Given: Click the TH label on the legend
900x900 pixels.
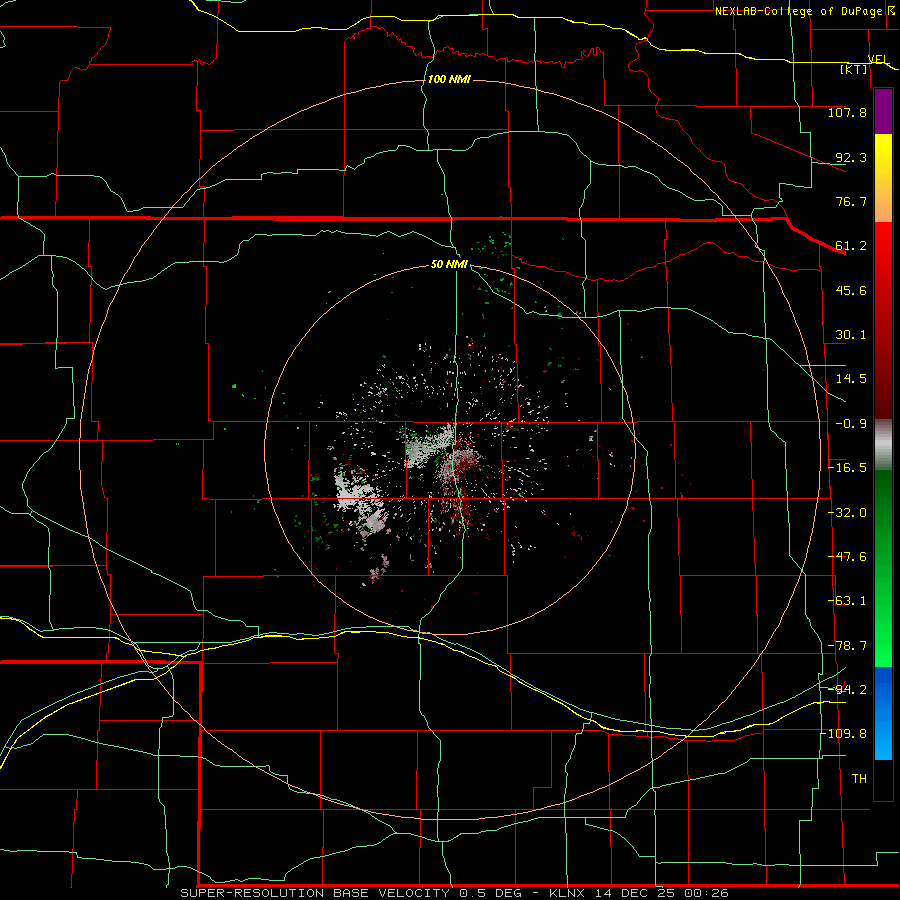Looking at the screenshot, I should click(859, 779).
